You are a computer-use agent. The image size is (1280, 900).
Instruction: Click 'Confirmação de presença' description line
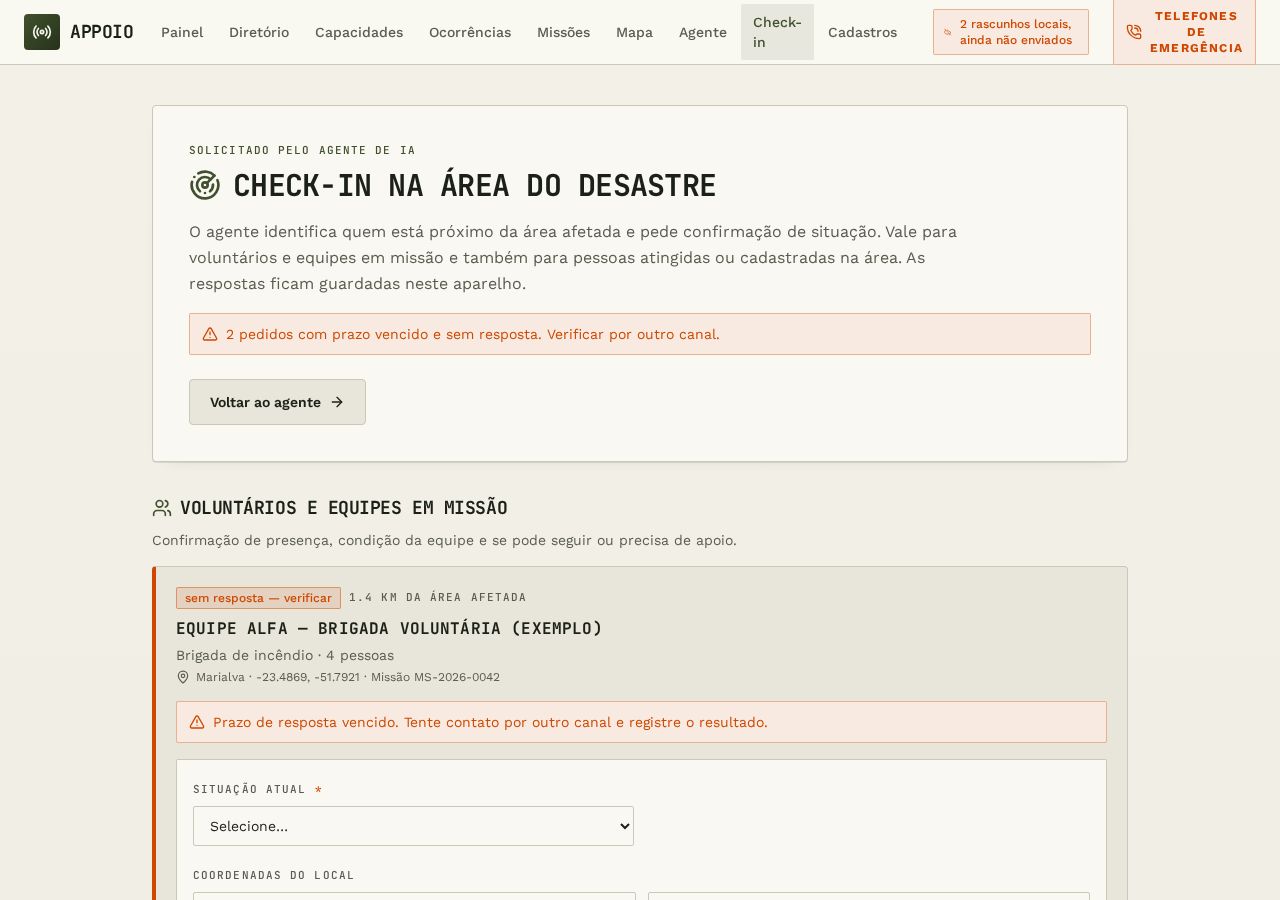[444, 540]
